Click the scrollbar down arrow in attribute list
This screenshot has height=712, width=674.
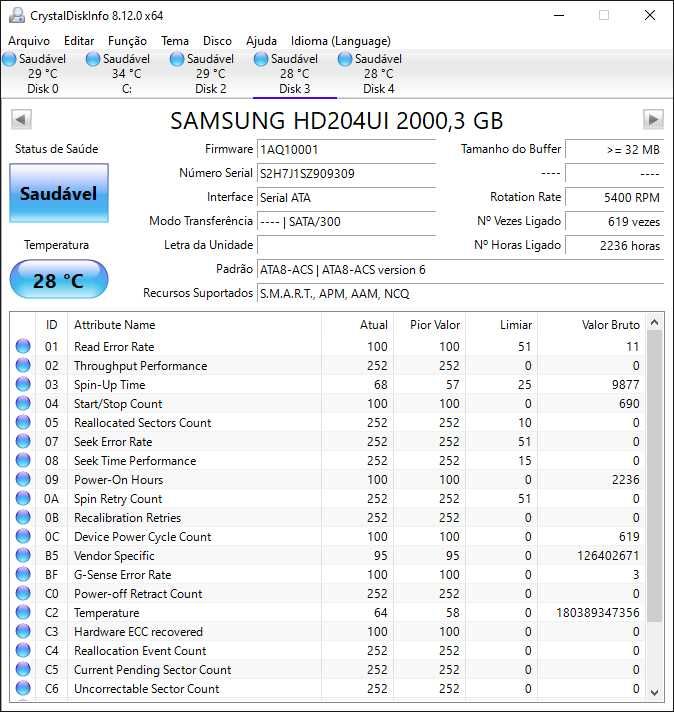654,692
